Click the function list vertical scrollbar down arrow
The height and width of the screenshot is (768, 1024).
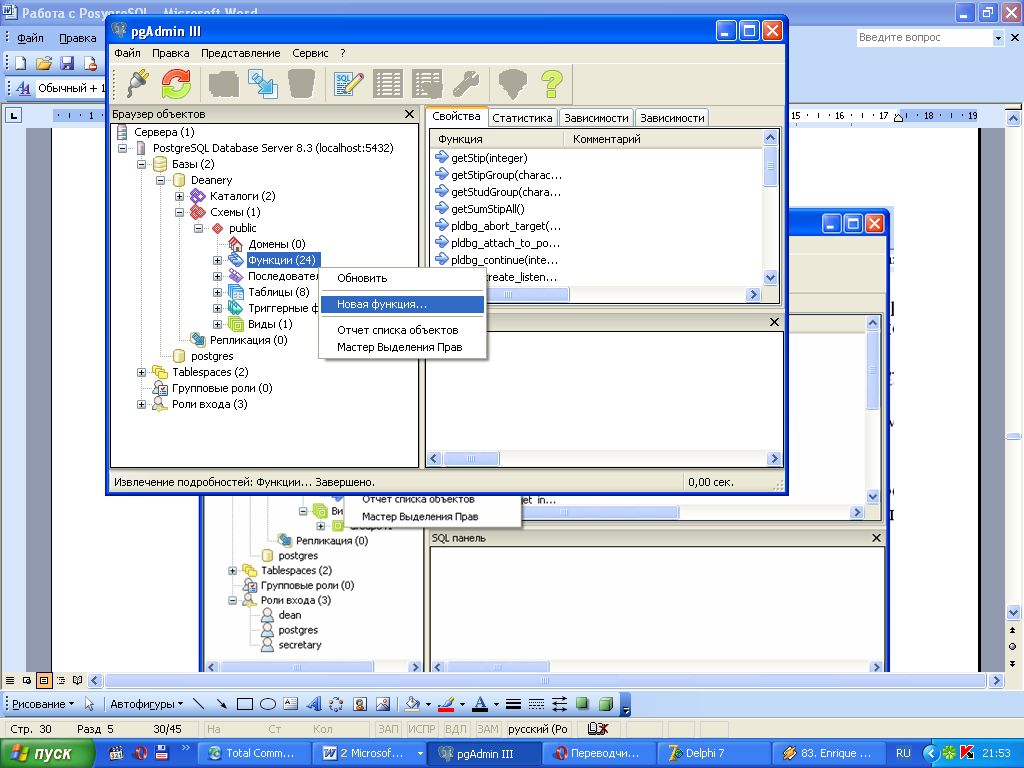click(771, 278)
